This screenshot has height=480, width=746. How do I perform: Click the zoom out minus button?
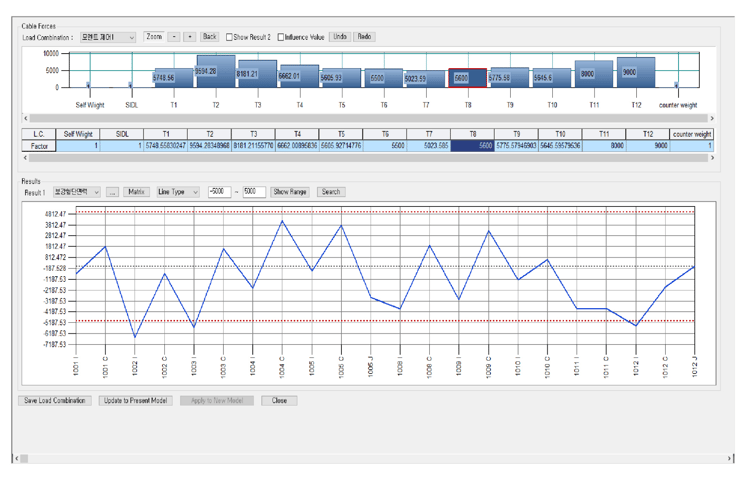174,37
